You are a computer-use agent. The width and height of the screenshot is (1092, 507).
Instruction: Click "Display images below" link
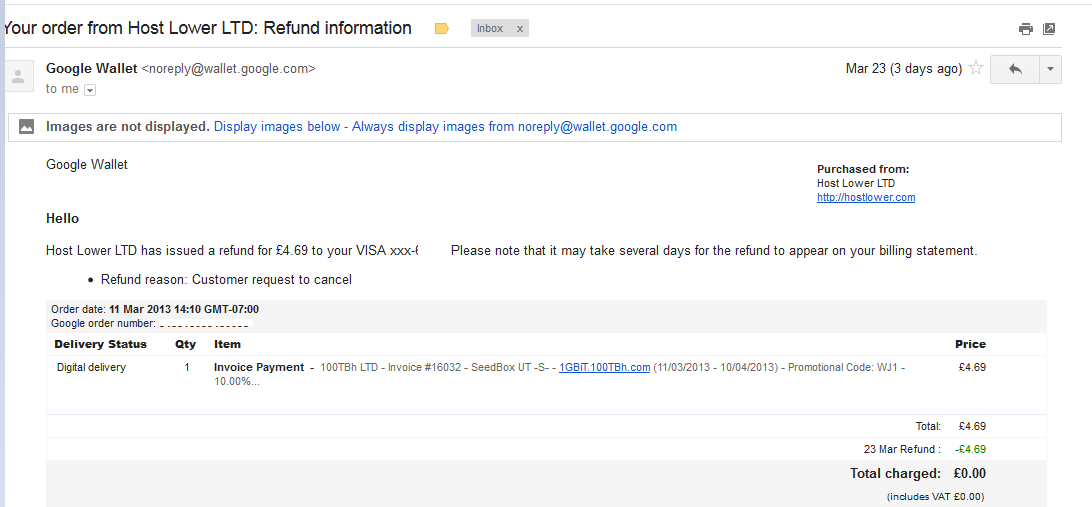pyautogui.click(x=277, y=127)
